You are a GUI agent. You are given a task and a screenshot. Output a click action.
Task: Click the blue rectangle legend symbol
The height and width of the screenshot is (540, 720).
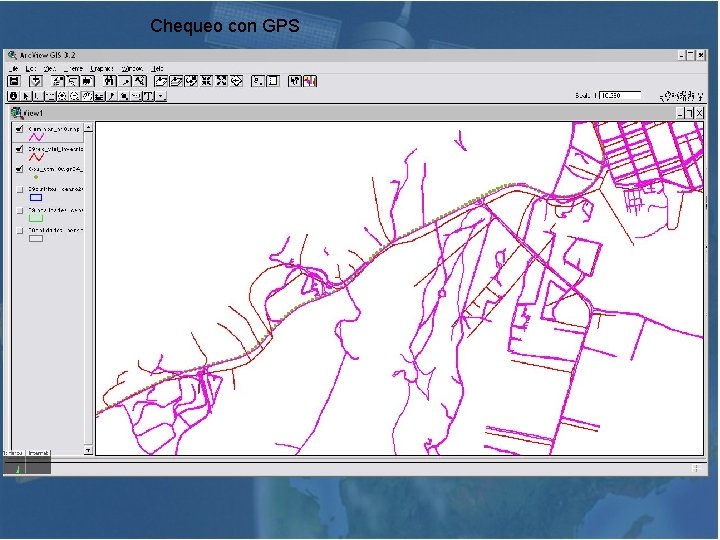pos(36,197)
